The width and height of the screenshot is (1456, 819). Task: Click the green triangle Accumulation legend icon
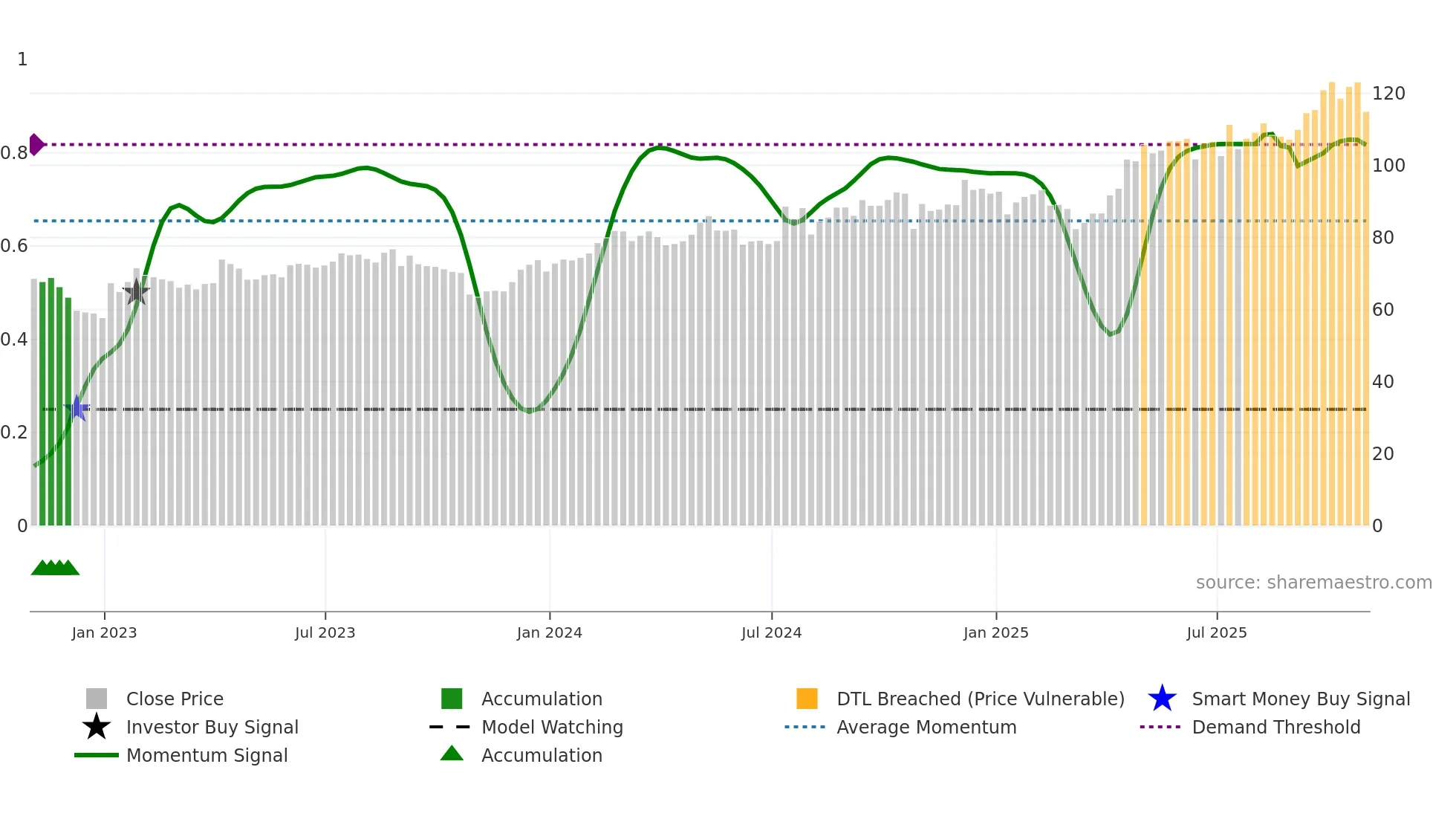tap(452, 754)
